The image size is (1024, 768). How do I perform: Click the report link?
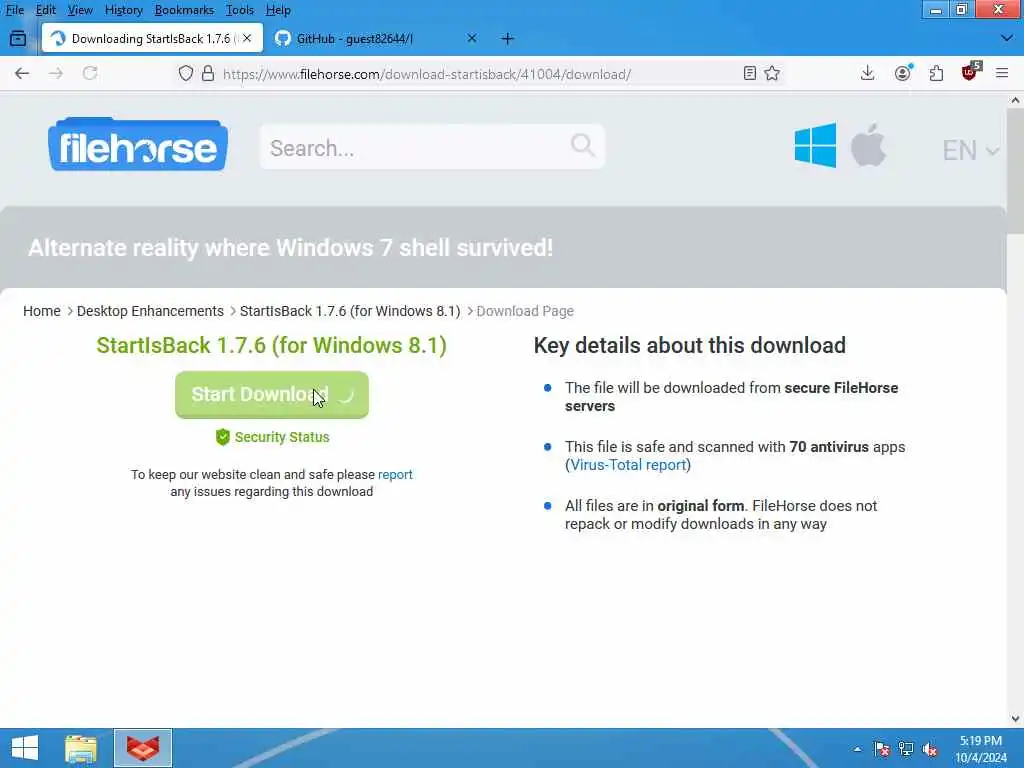395,475
